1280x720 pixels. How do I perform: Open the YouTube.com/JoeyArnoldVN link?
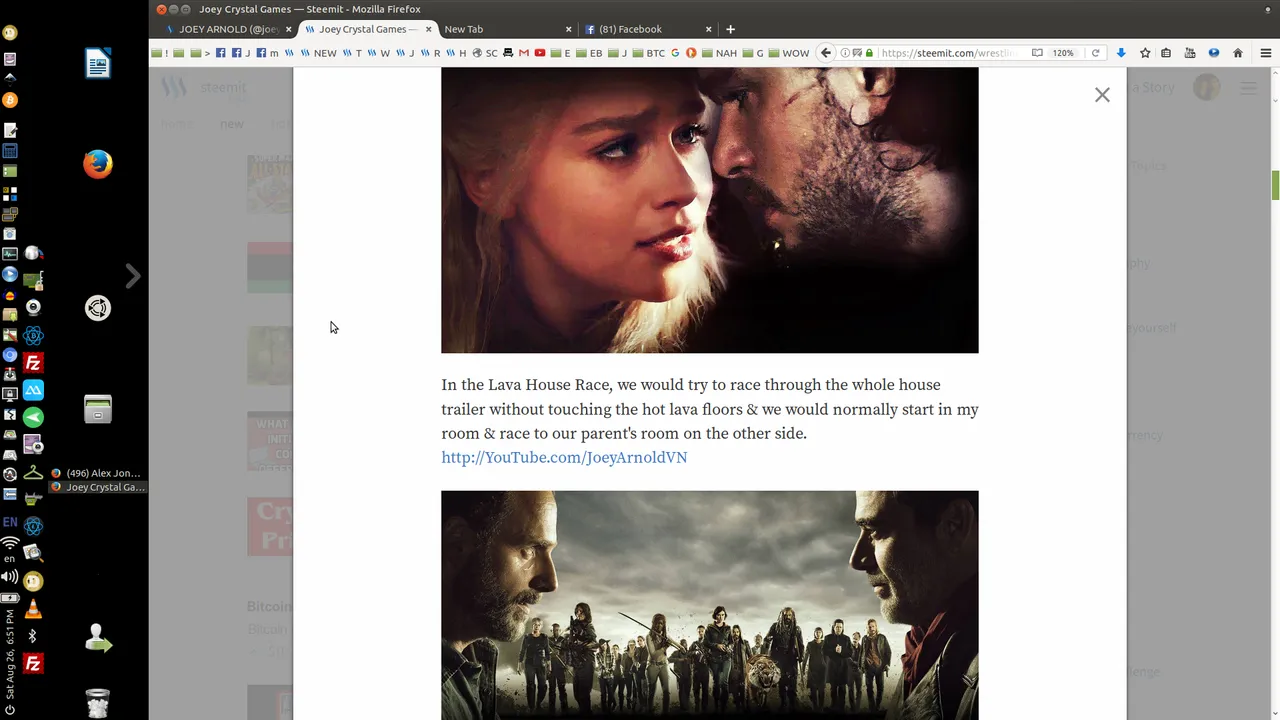coord(564,457)
